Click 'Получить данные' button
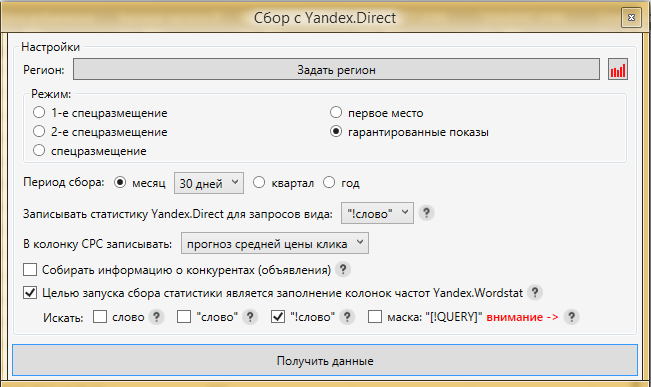The image size is (651, 387). (325, 360)
